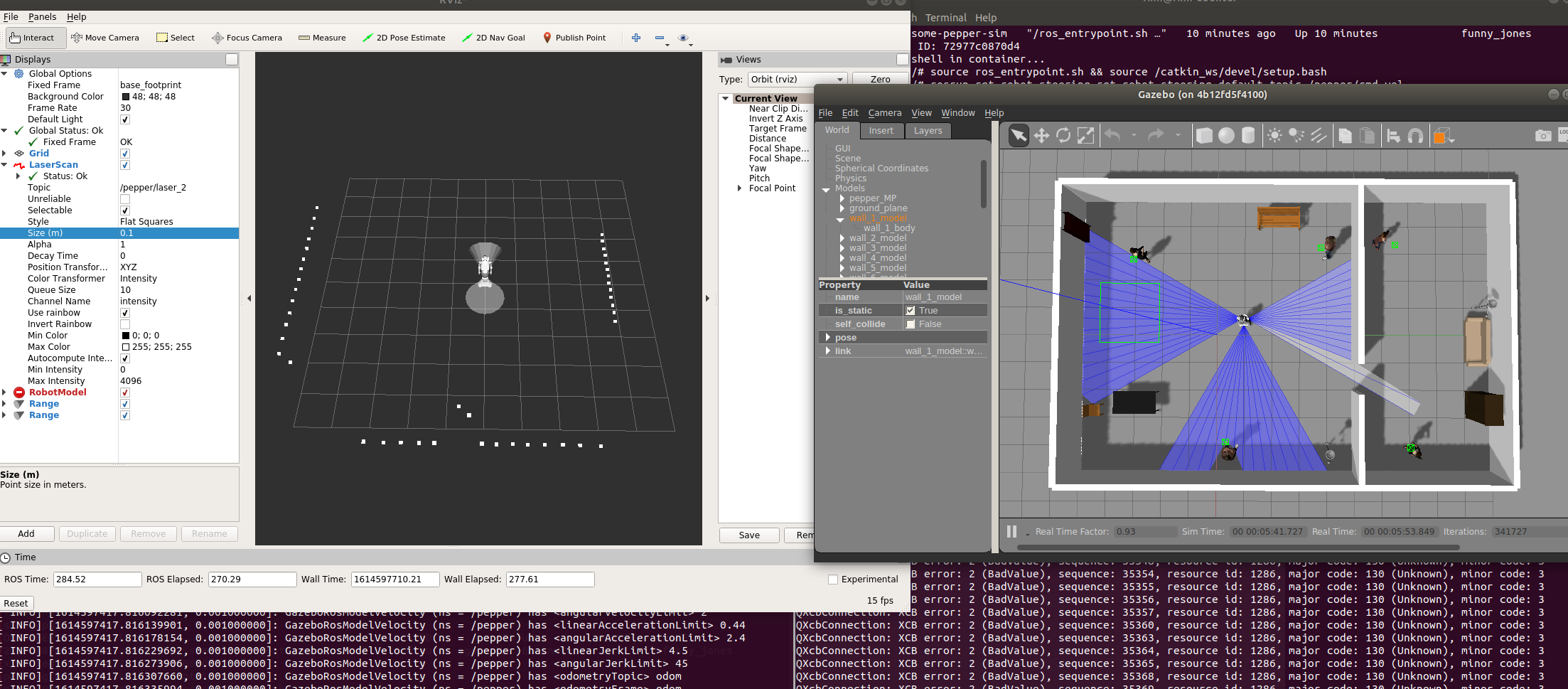Click Gazebo align tool icon
The width and height of the screenshot is (1568, 689).
[1393, 135]
